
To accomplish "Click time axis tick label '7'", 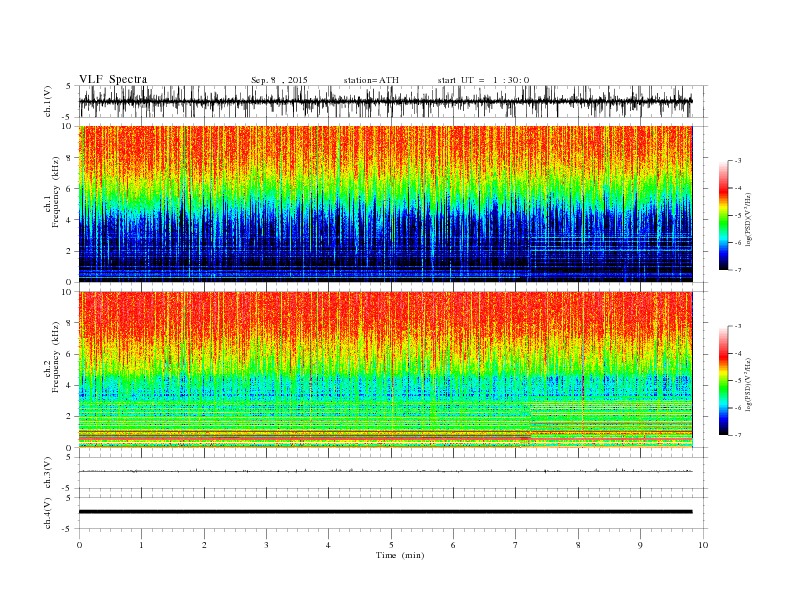I will (516, 545).
